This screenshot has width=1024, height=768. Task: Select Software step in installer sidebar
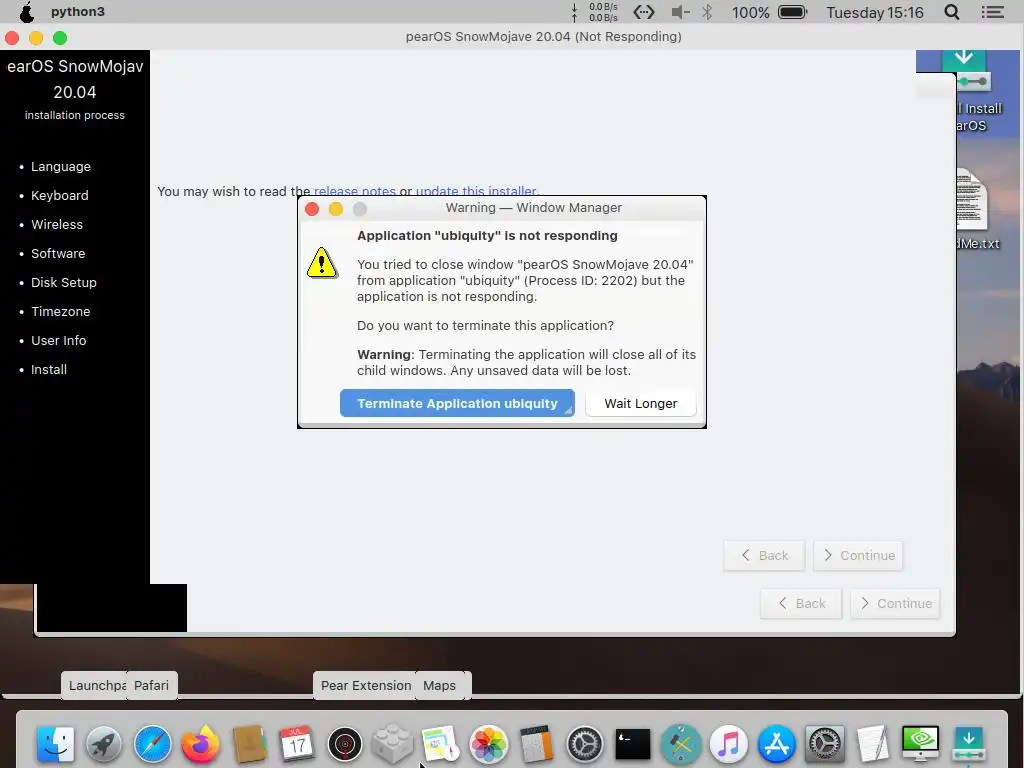[x=58, y=253]
